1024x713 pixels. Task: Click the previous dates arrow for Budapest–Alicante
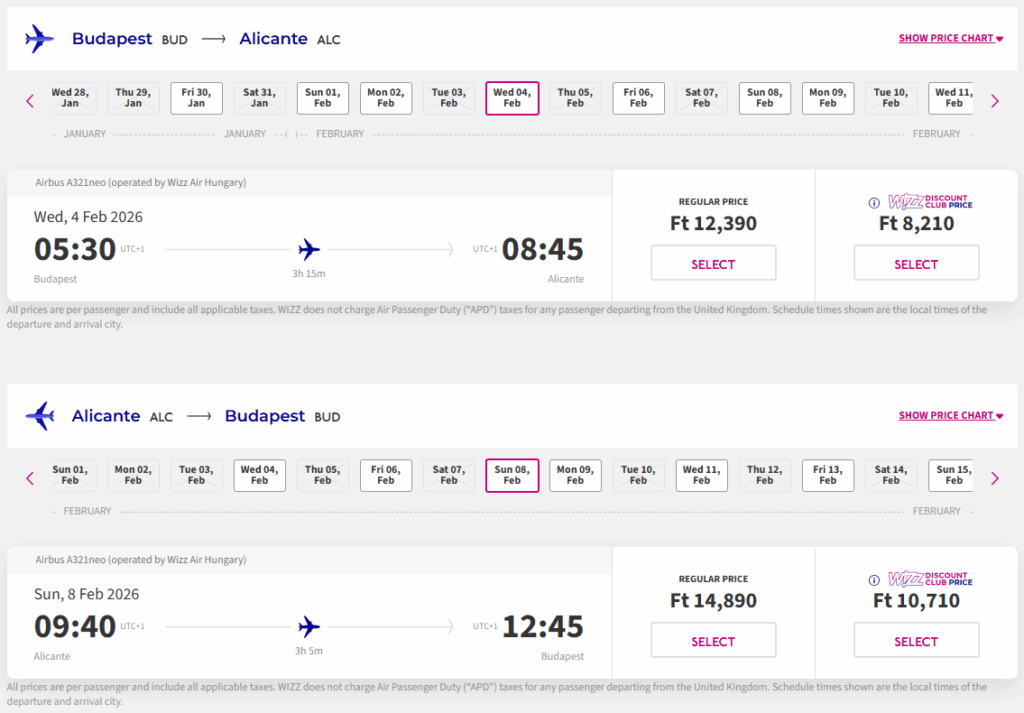click(30, 101)
